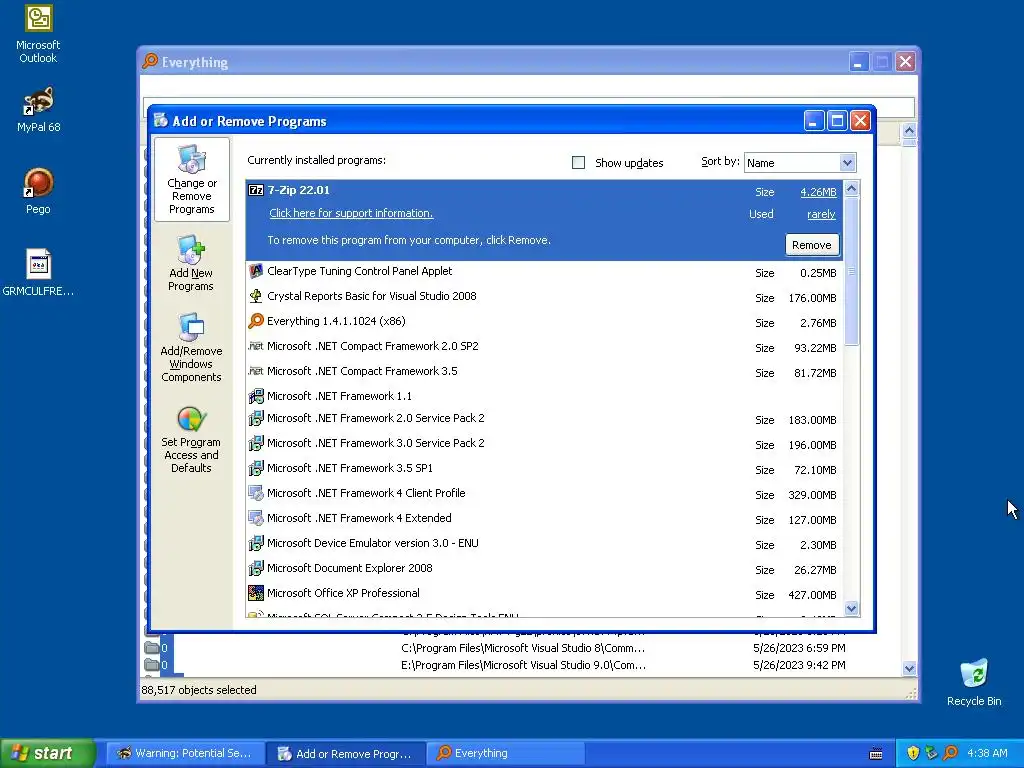Open 'Click here for support information' link
The height and width of the screenshot is (768, 1024).
tap(351, 213)
